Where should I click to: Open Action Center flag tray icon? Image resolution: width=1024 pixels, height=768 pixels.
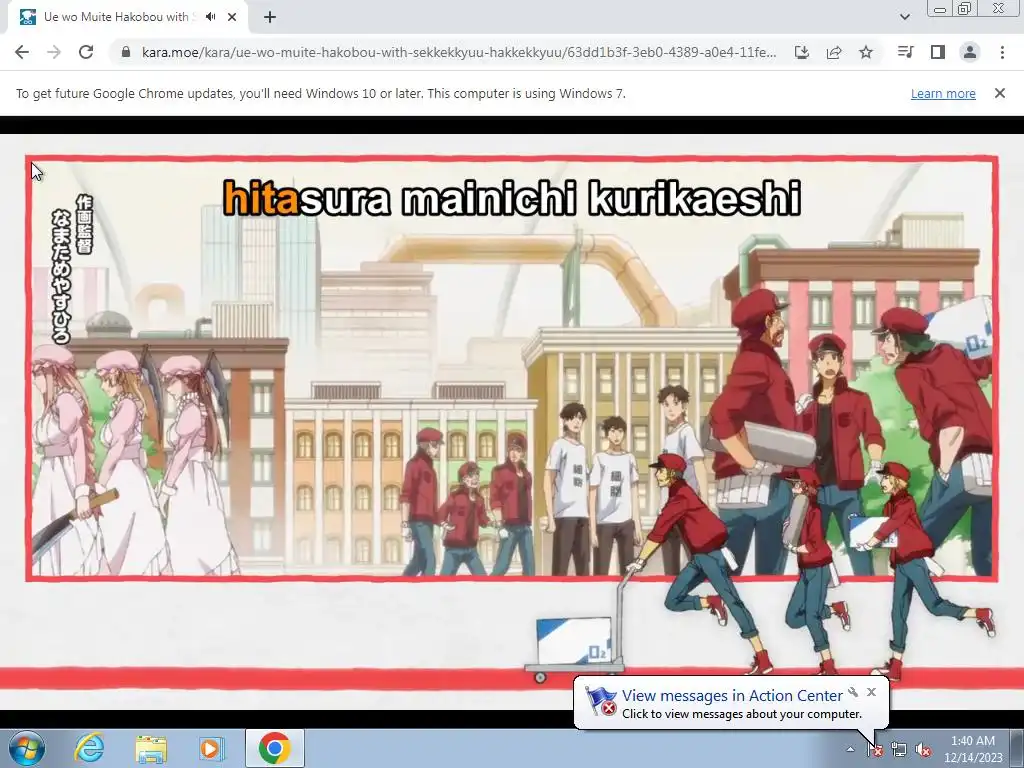(875, 750)
